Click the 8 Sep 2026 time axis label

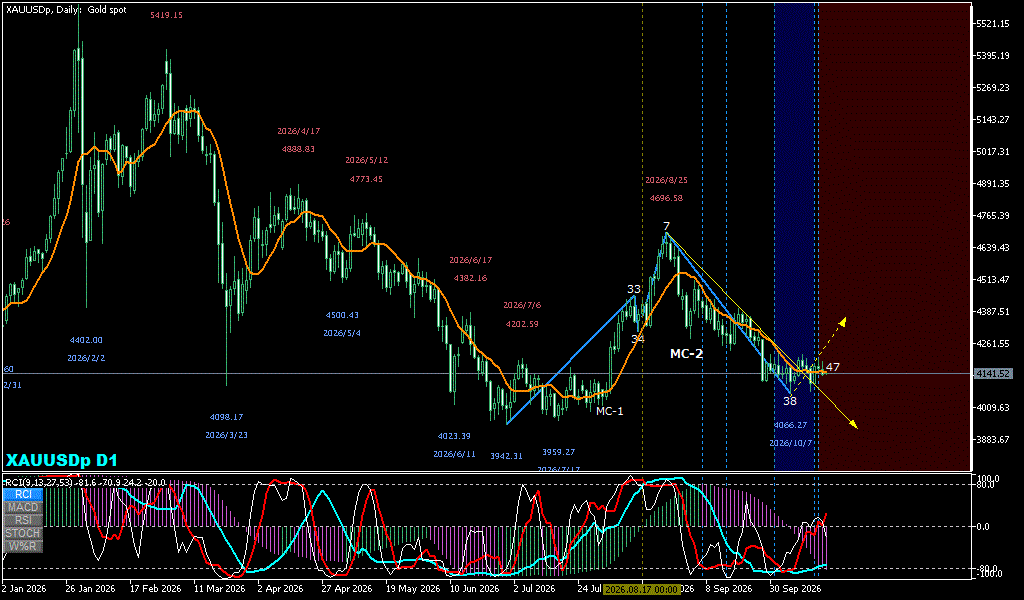pyautogui.click(x=728, y=588)
